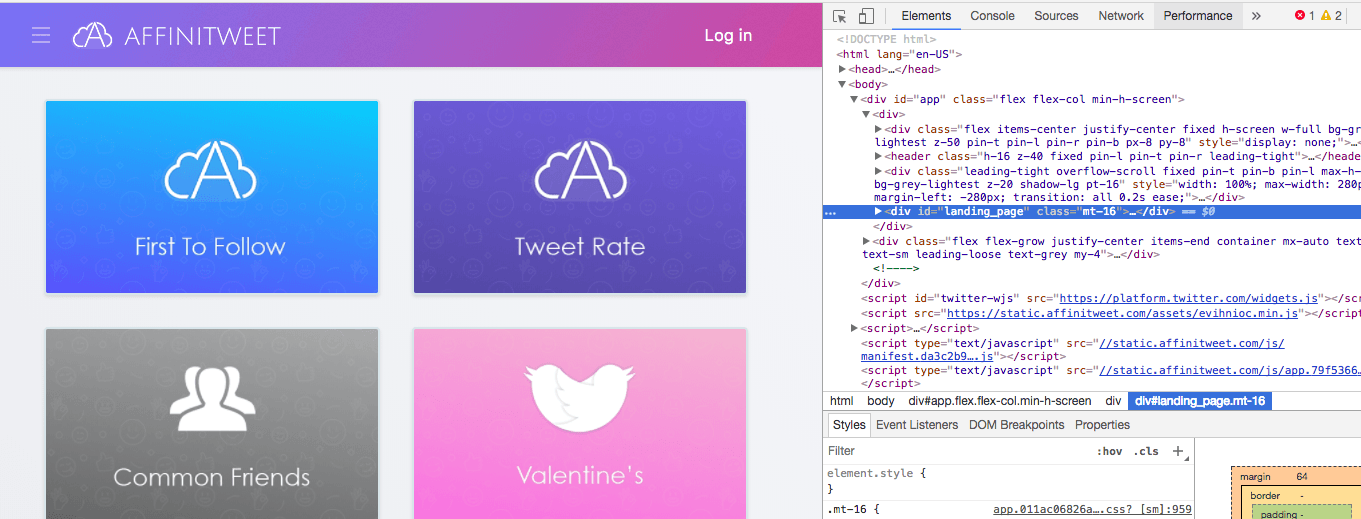Click the Affinitweet cloud logo in header

(93, 35)
